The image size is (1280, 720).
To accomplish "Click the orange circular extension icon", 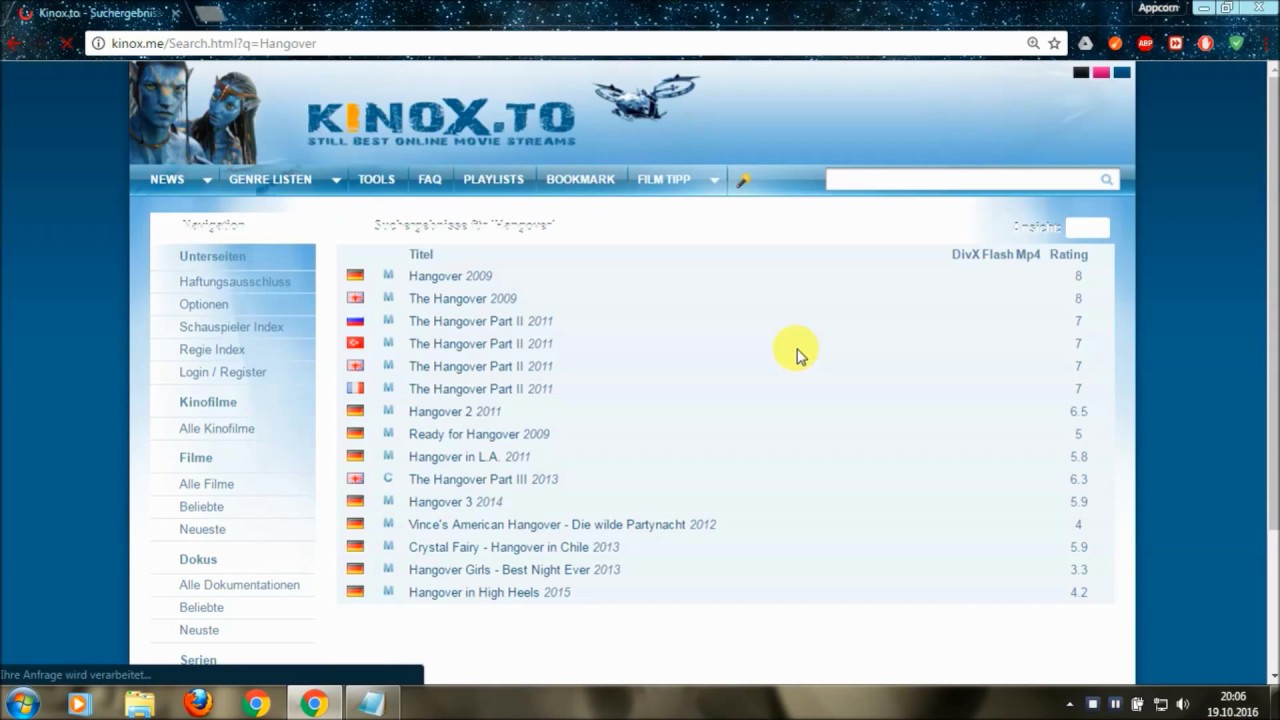I will pos(1116,44).
